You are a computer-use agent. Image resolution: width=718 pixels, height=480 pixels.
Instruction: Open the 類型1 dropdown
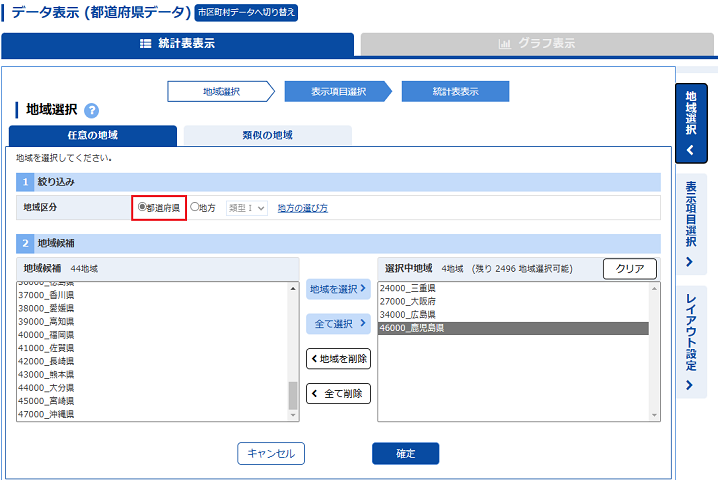coord(246,207)
